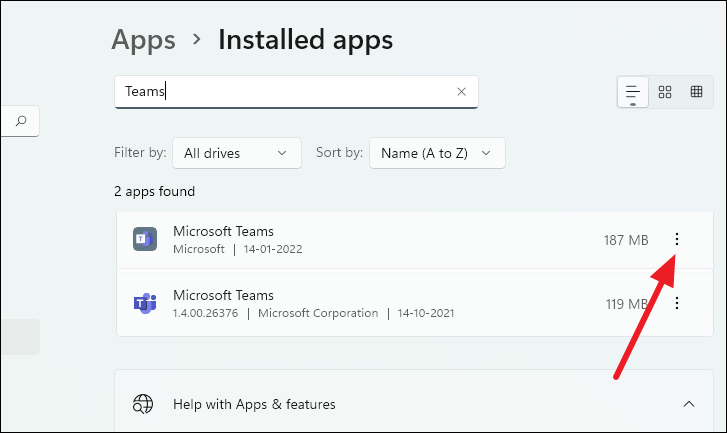Select the Microsoft Teams entry version 1.4.00.26376
Image resolution: width=727 pixels, height=433 pixels.
click(415, 304)
